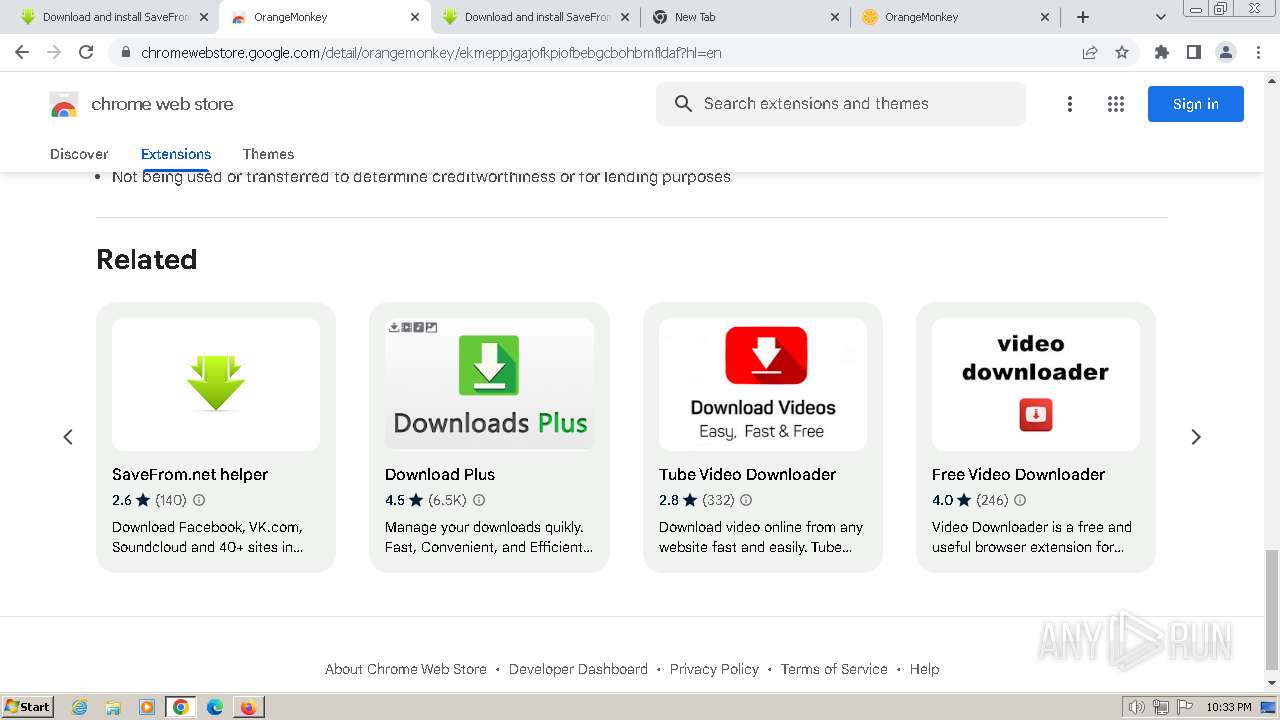1280x720 pixels.
Task: Open the Extensions puzzle icon
Action: pos(1161,52)
